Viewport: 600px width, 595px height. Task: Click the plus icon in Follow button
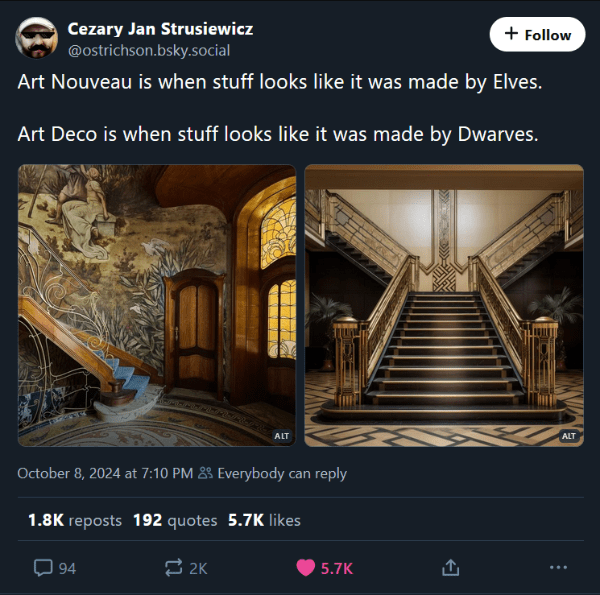pos(511,34)
